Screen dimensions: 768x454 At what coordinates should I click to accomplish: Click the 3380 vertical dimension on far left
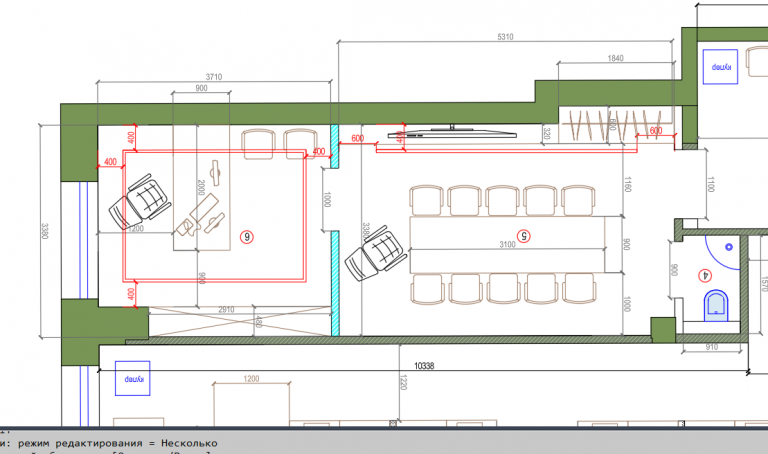(45, 231)
